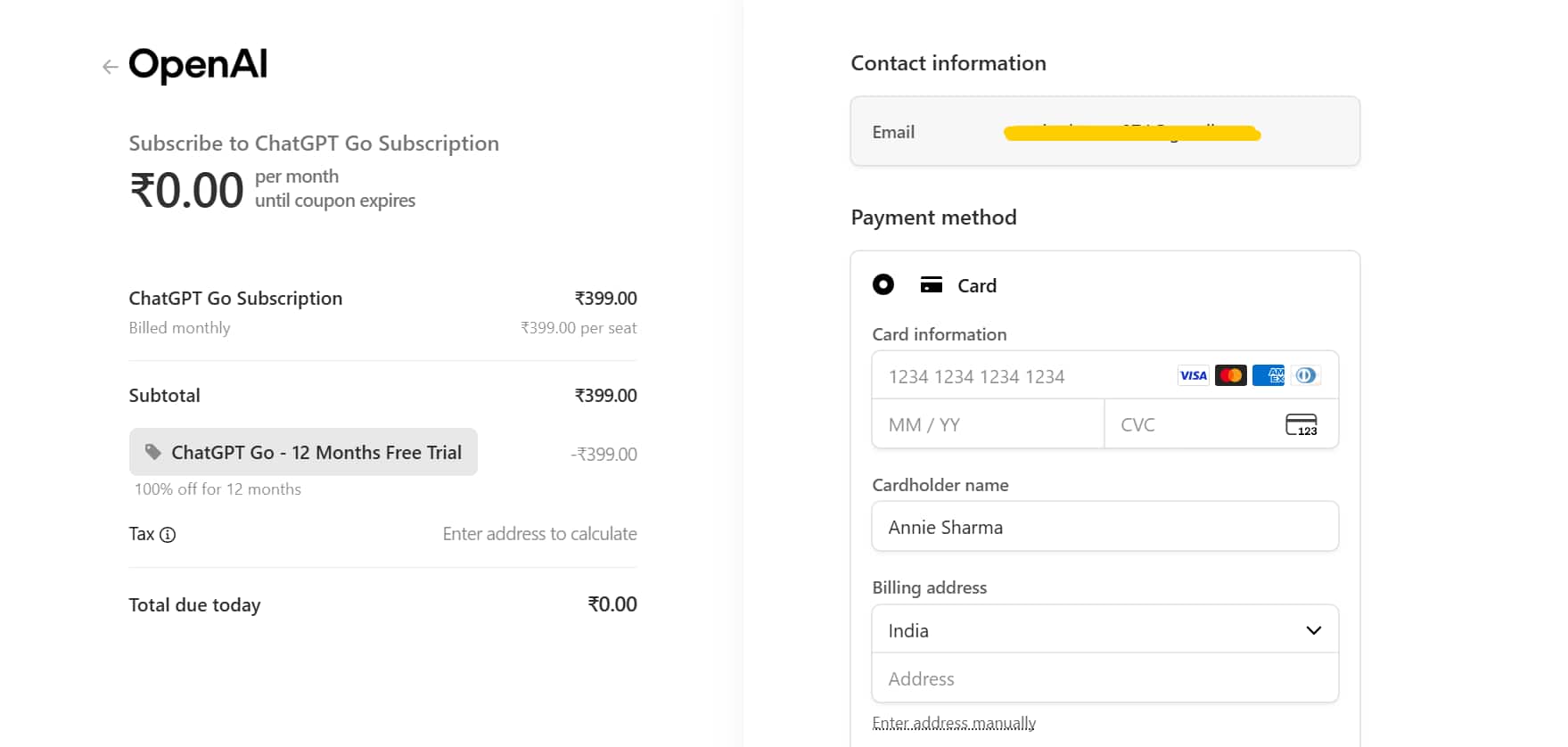The height and width of the screenshot is (747, 1568).
Task: Click 'Subscribe to ChatGPT Go Subscription' heading
Action: [x=314, y=144]
